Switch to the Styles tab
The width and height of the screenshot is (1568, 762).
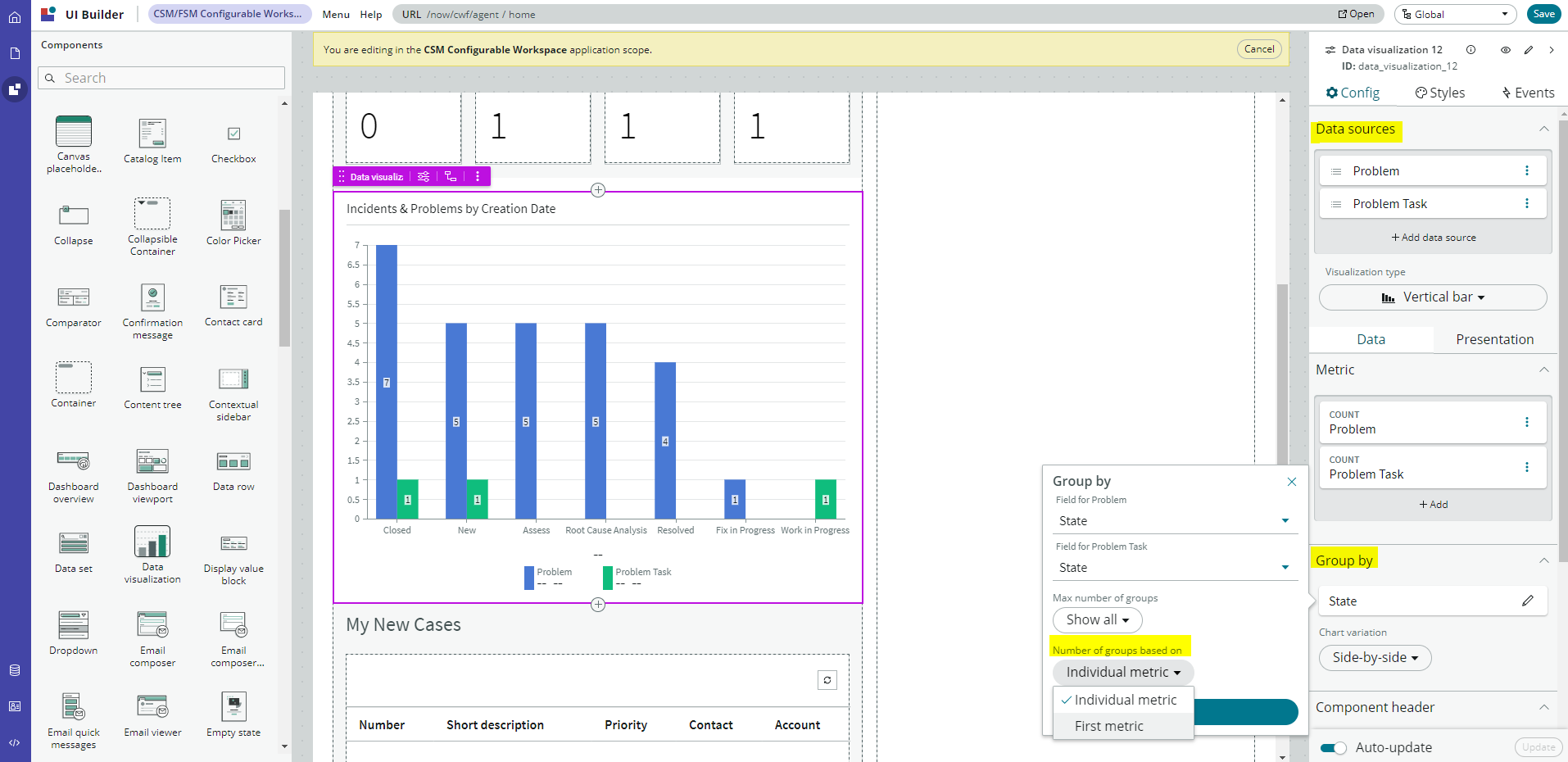pos(1439,93)
